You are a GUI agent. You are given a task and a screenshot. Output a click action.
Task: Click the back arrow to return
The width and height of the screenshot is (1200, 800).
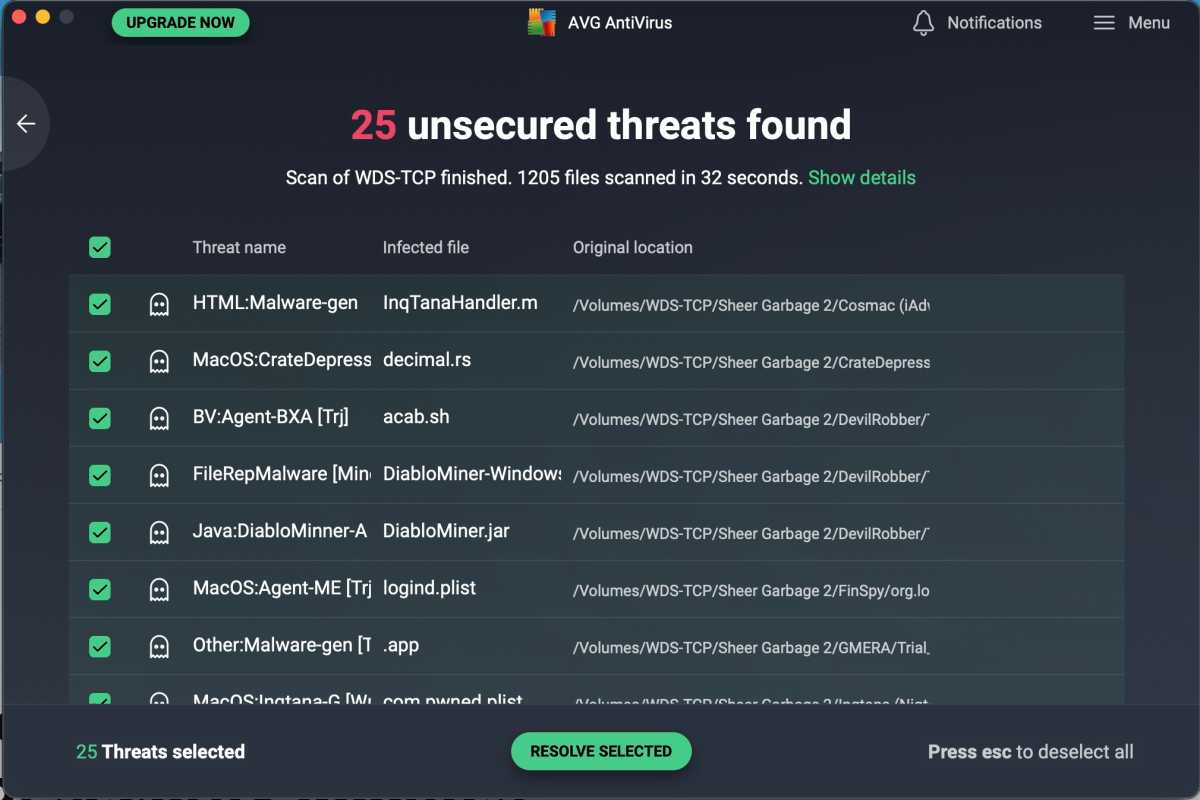tap(24, 122)
